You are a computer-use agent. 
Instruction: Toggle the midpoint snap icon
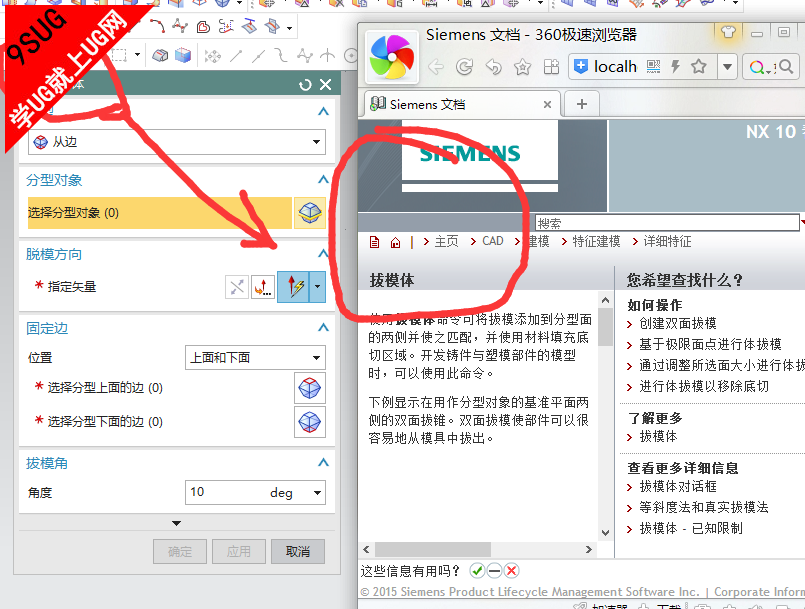click(259, 55)
